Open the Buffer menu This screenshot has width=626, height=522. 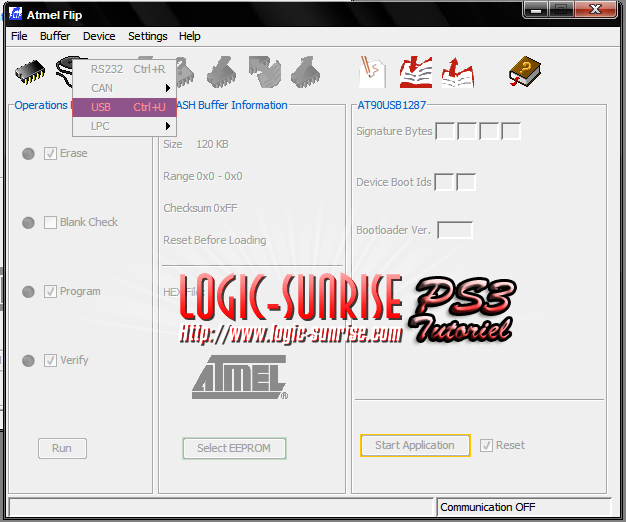(55, 36)
